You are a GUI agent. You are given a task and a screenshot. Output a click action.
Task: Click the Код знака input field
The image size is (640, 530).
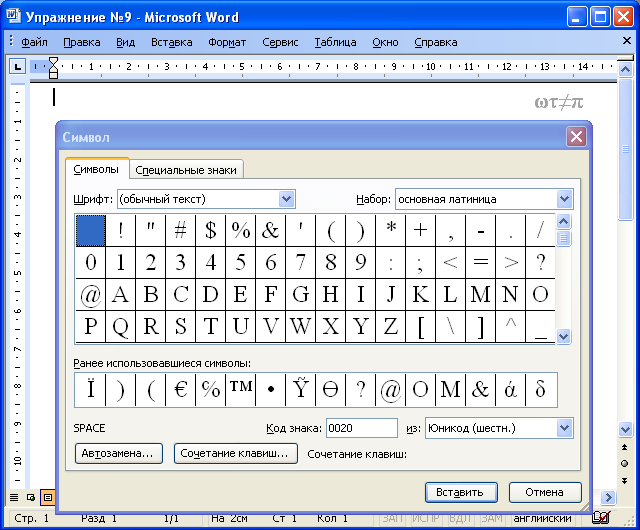[362, 428]
